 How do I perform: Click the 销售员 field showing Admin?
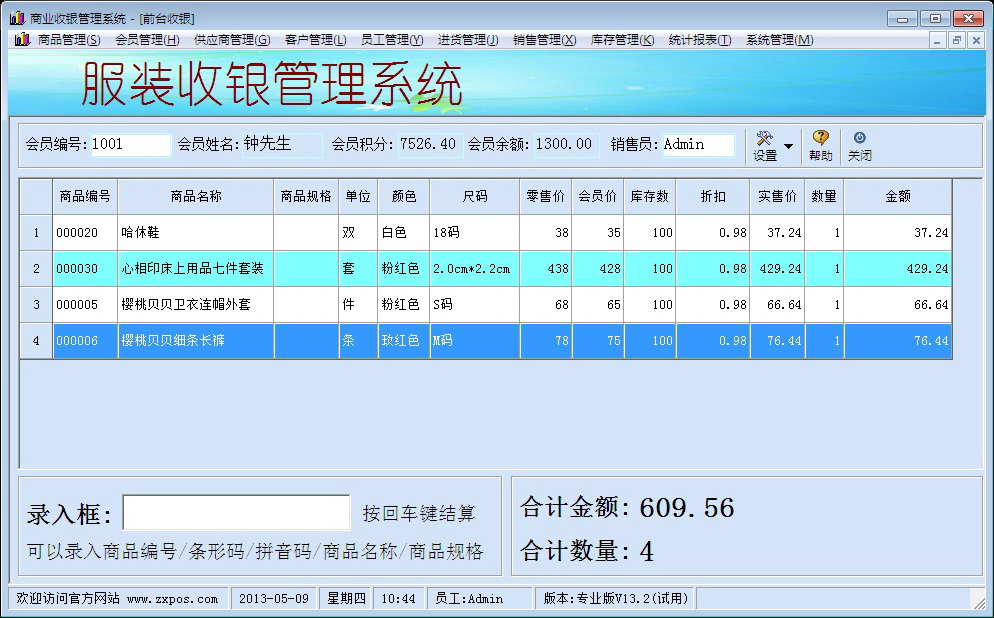(x=698, y=145)
